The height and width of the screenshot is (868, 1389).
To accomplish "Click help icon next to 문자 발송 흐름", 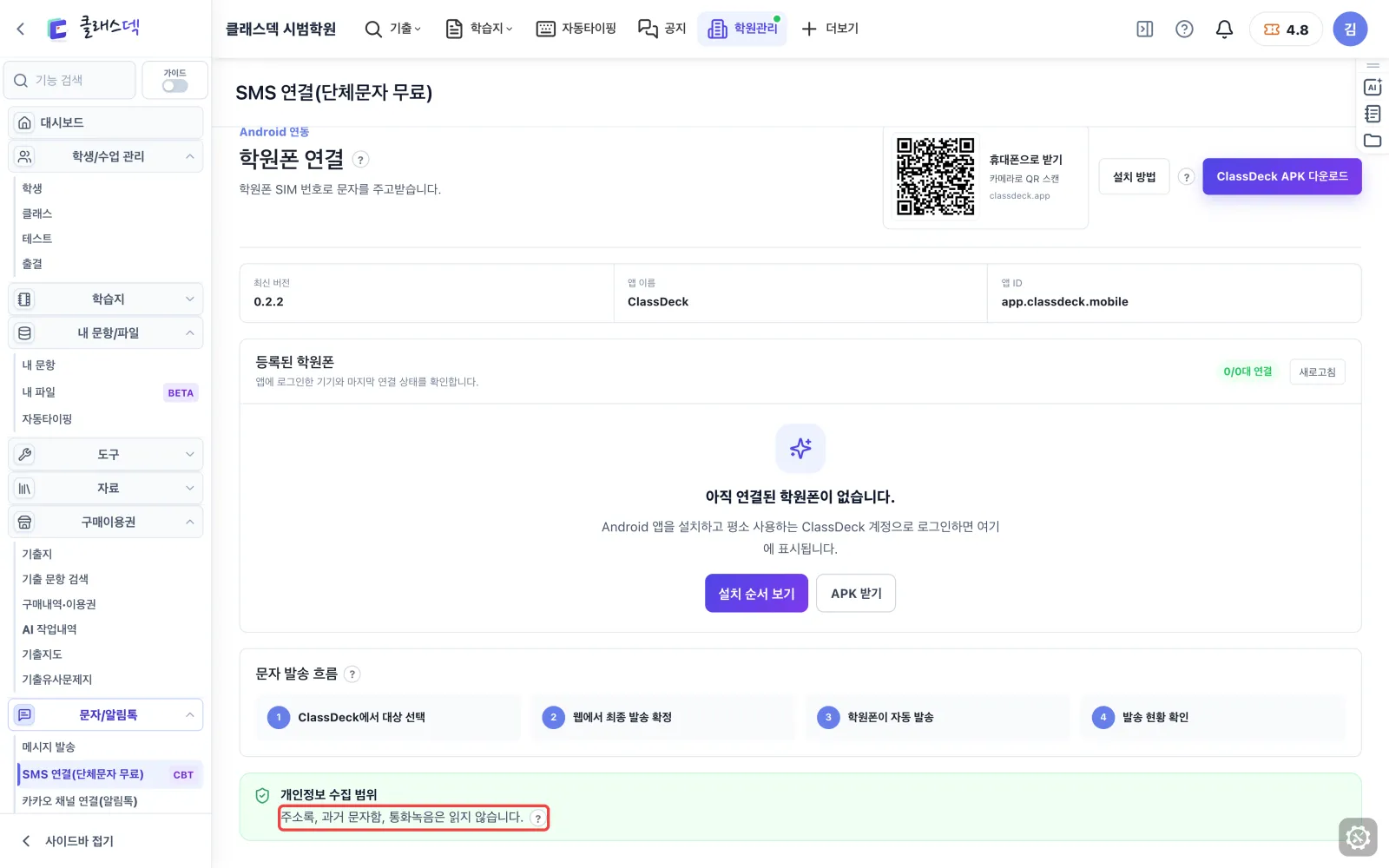I will [352, 674].
